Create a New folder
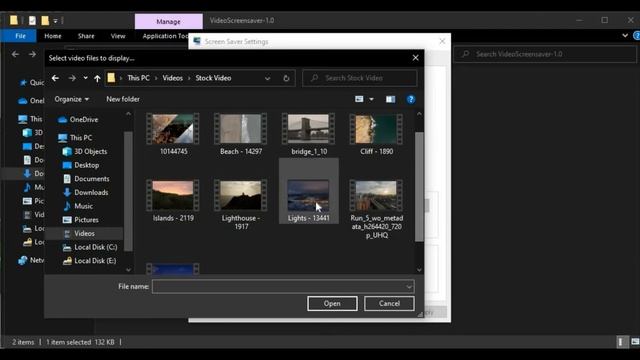Image resolution: width=640 pixels, height=360 pixels. (x=123, y=99)
